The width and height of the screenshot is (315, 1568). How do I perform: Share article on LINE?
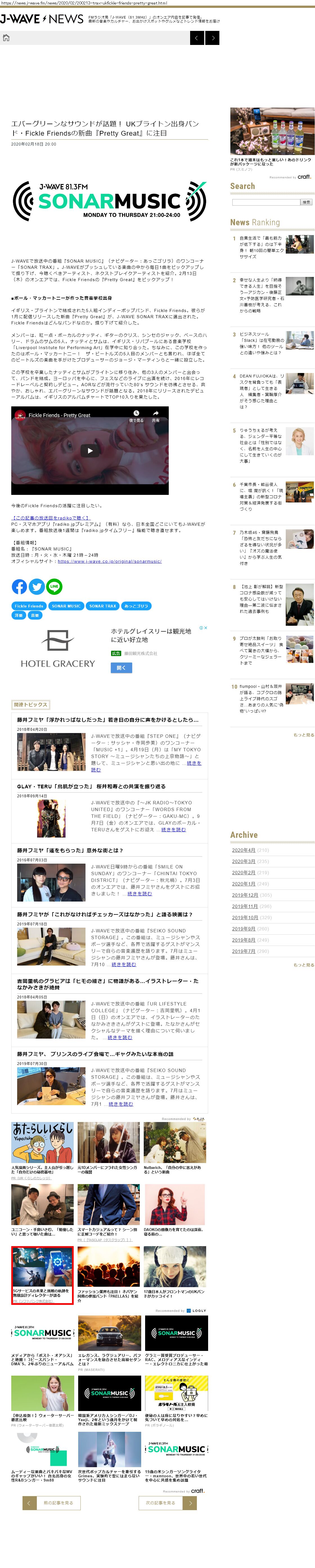pos(54,586)
